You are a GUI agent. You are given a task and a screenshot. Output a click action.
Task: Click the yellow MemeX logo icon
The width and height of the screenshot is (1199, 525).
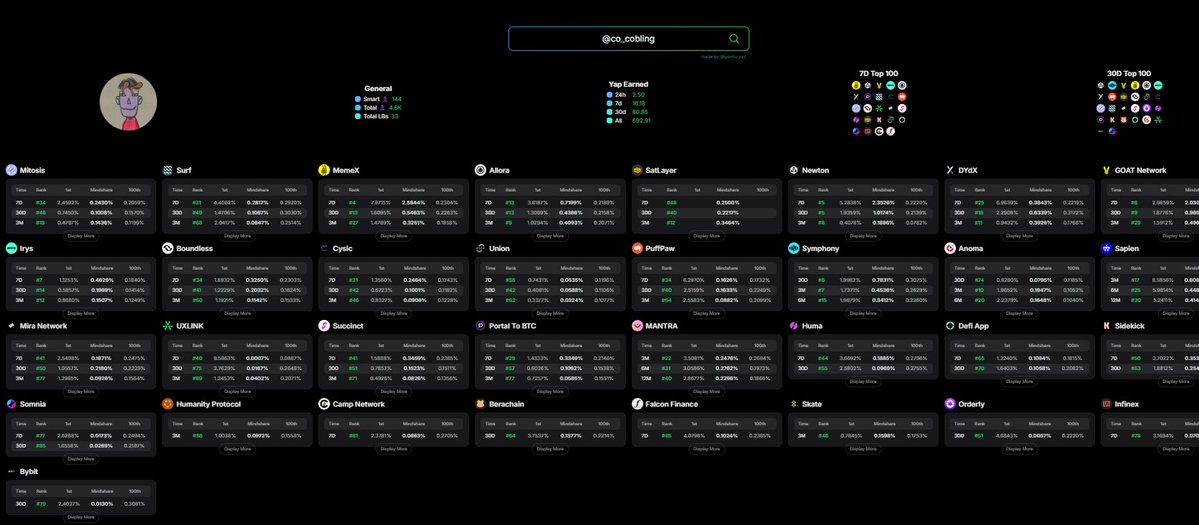click(x=324, y=170)
